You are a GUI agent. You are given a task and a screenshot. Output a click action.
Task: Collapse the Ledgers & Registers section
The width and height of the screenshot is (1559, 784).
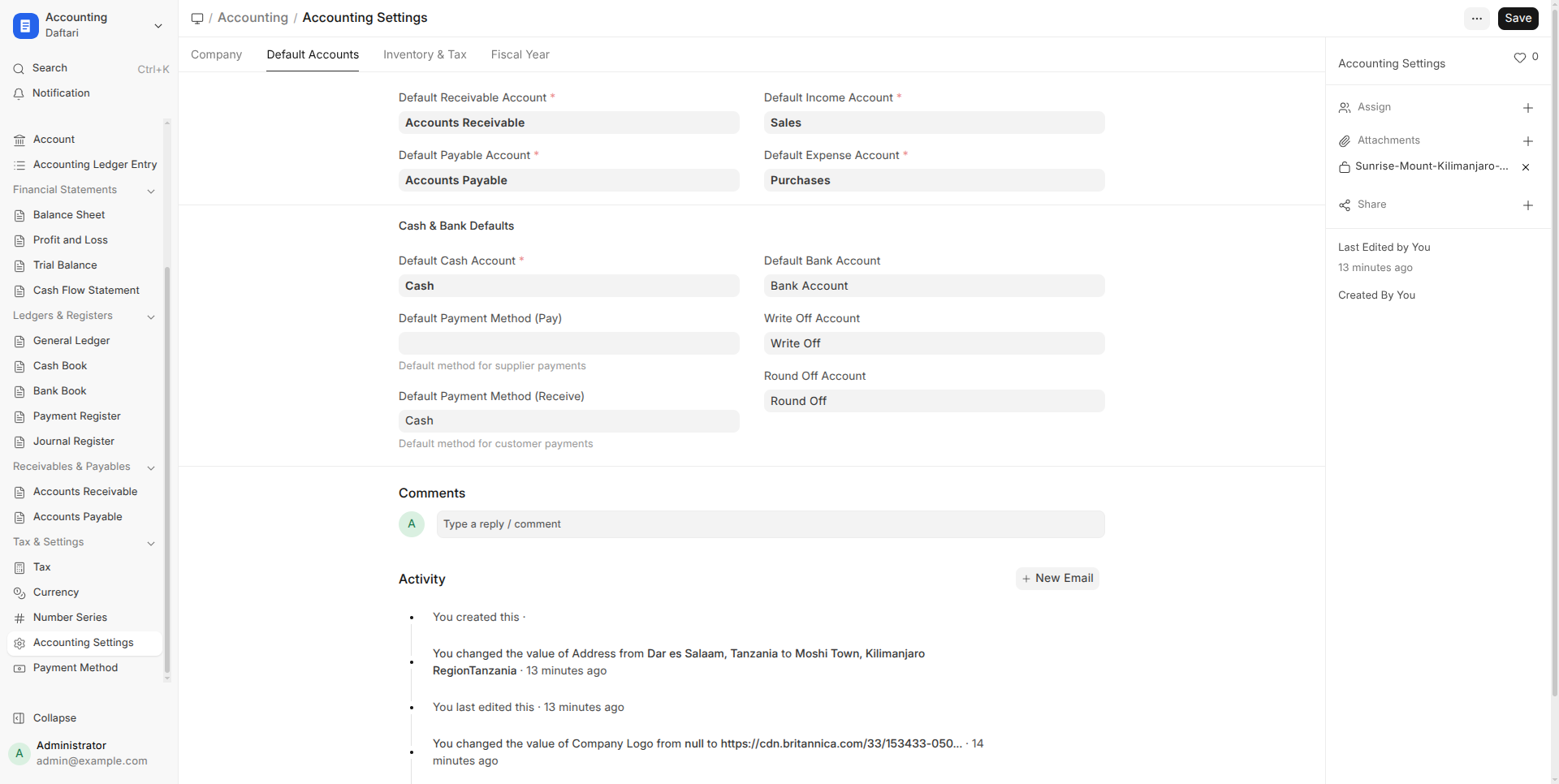point(151,317)
